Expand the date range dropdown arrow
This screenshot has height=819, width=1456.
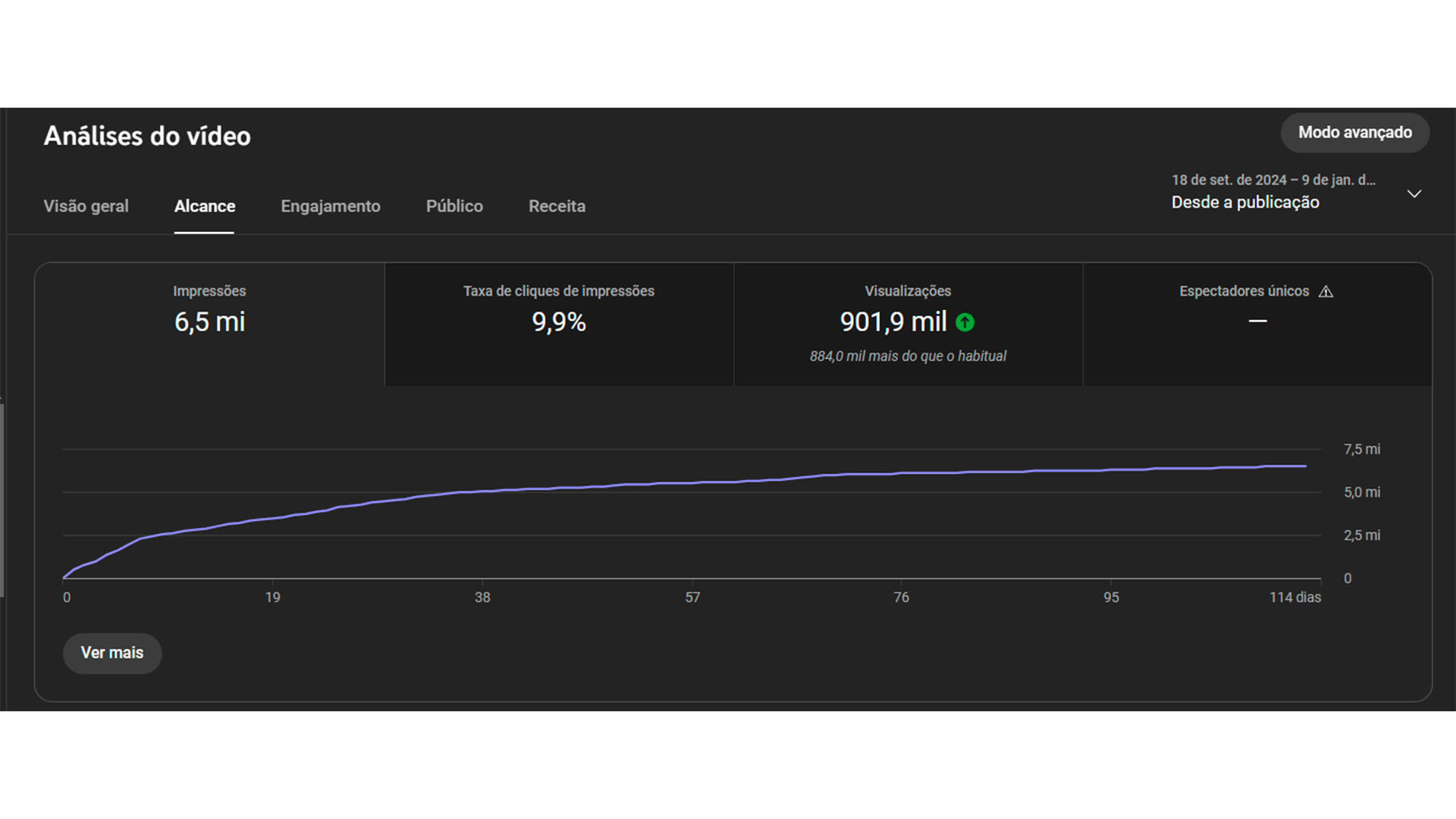point(1414,194)
